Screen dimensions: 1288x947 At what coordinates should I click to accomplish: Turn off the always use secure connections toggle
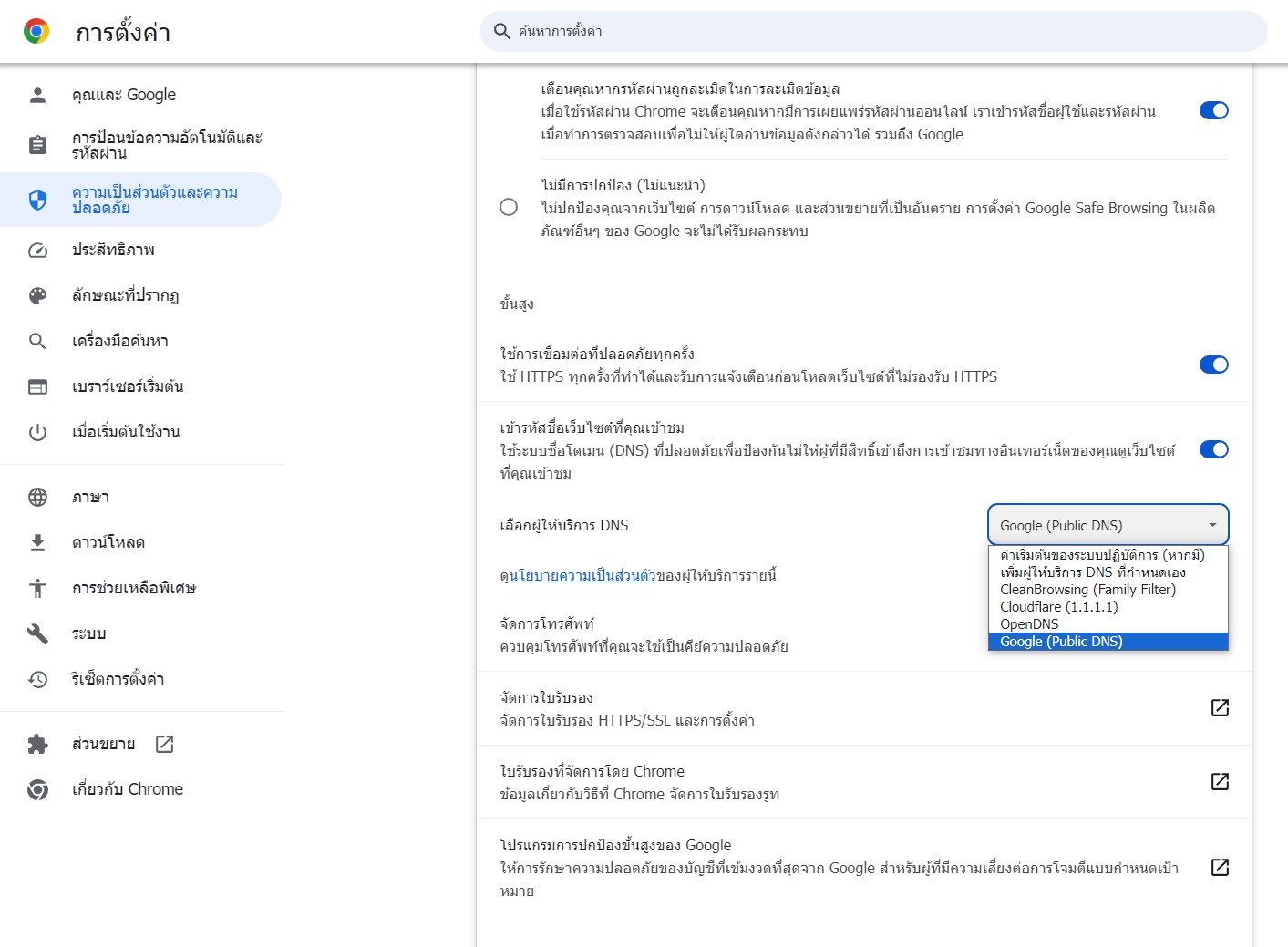[1213, 365]
